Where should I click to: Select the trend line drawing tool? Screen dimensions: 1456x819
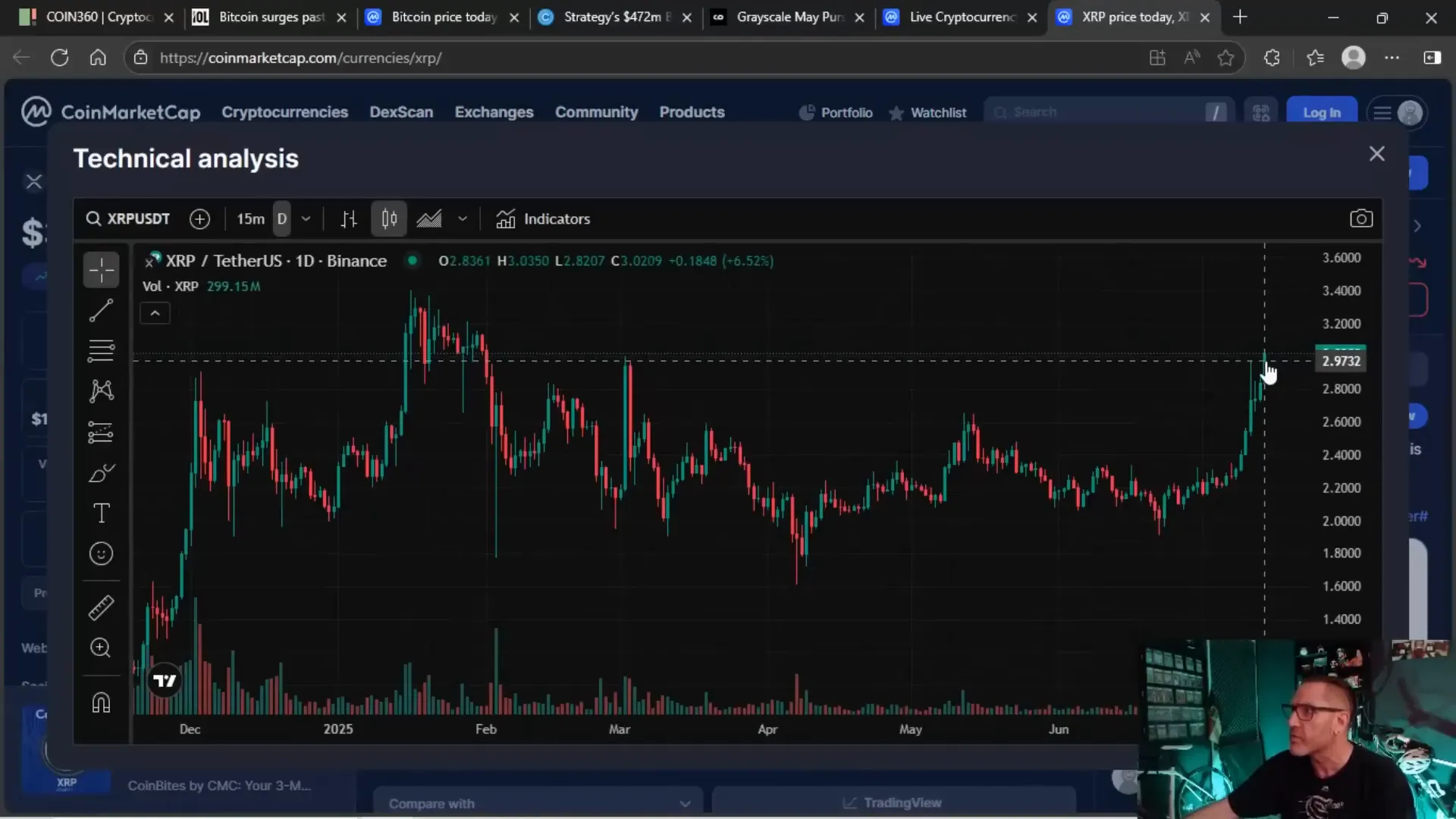[x=101, y=310]
